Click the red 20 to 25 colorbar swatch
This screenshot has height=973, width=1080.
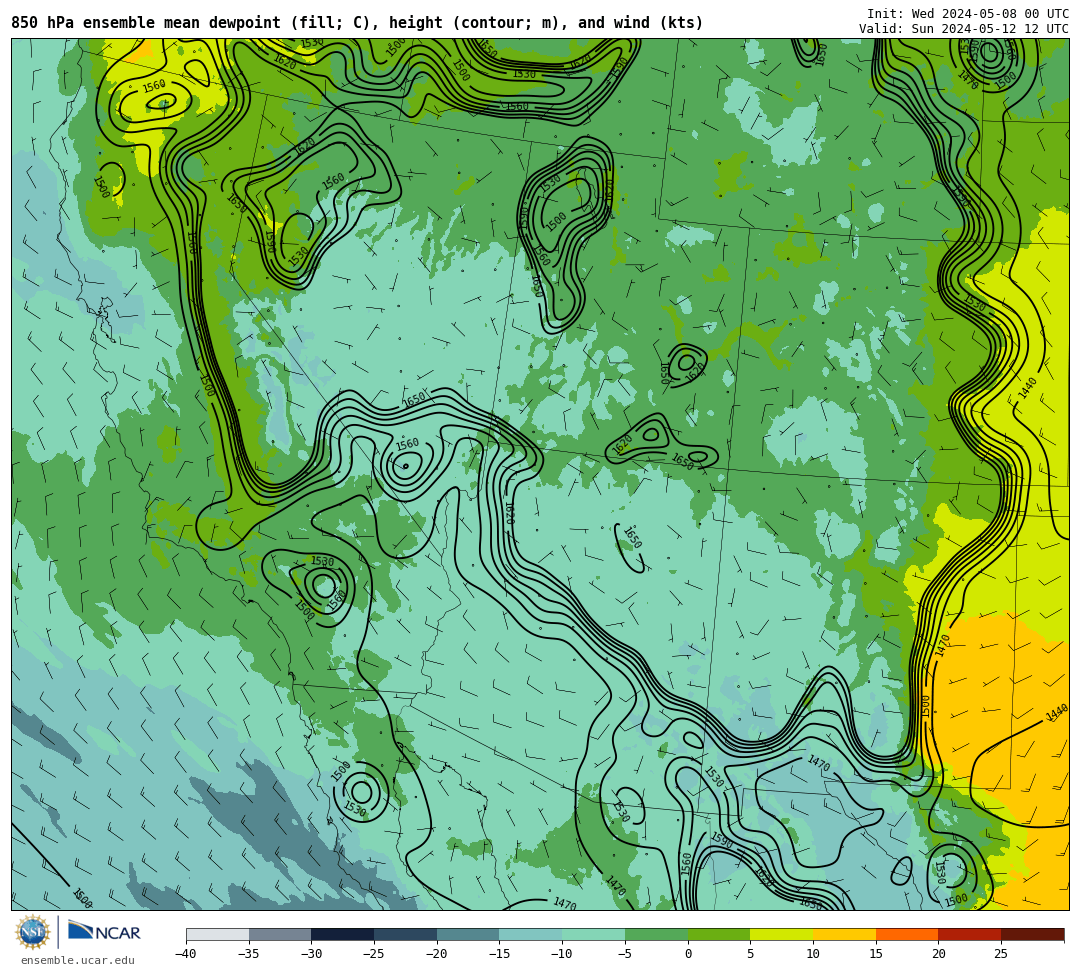tap(970, 934)
